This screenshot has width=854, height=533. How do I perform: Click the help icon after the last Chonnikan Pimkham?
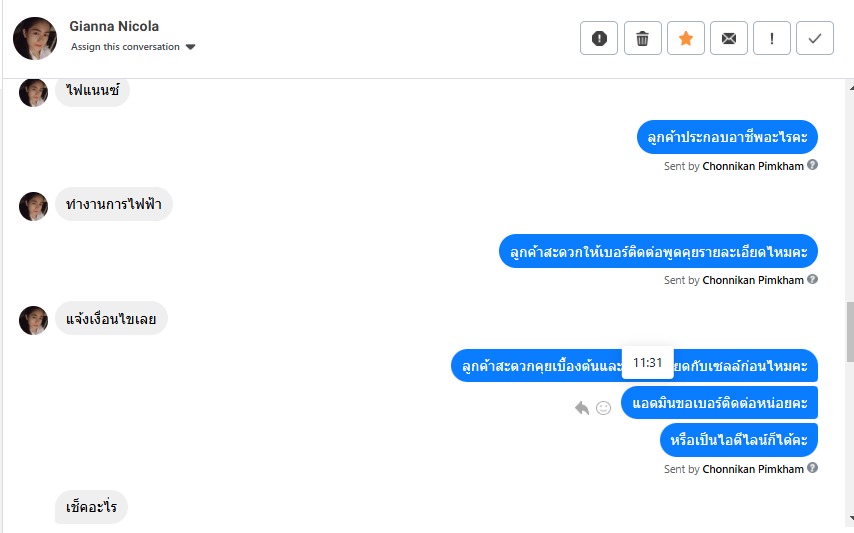pyautogui.click(x=813, y=468)
